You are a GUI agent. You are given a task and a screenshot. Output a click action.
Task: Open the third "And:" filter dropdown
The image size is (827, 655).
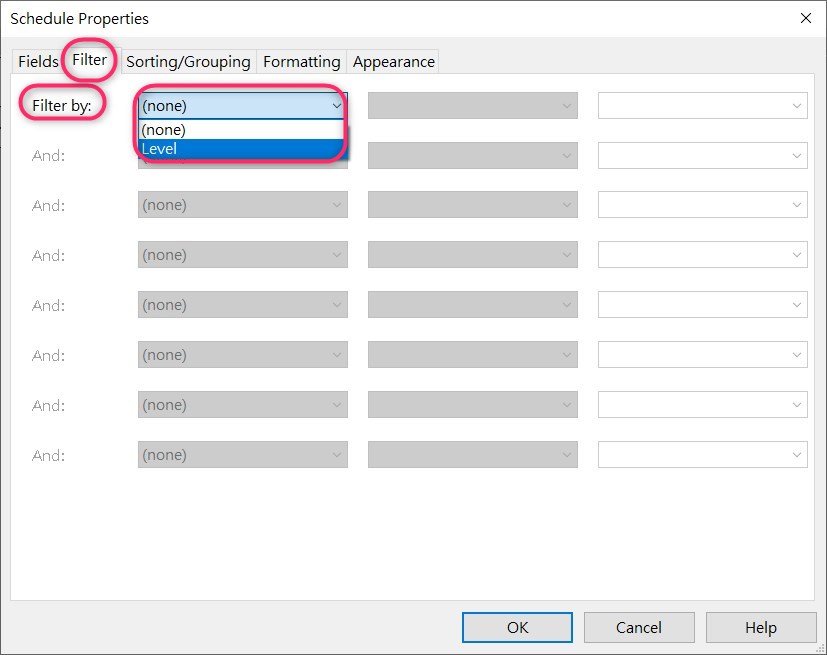[240, 255]
